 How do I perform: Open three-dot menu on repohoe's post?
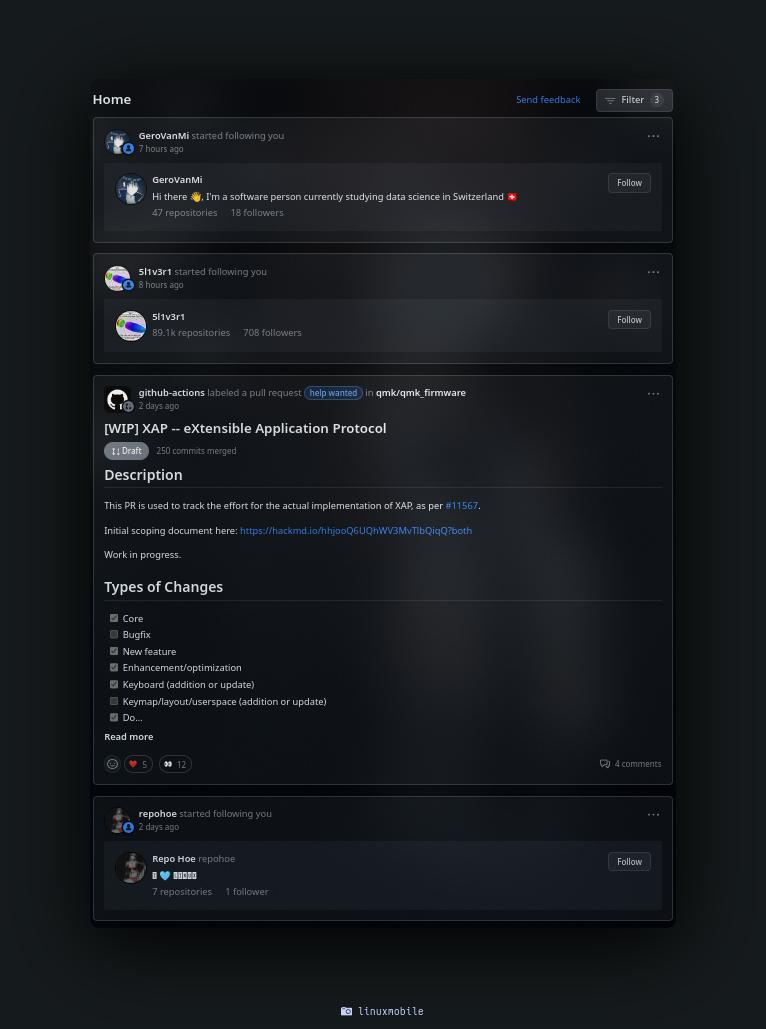click(653, 815)
